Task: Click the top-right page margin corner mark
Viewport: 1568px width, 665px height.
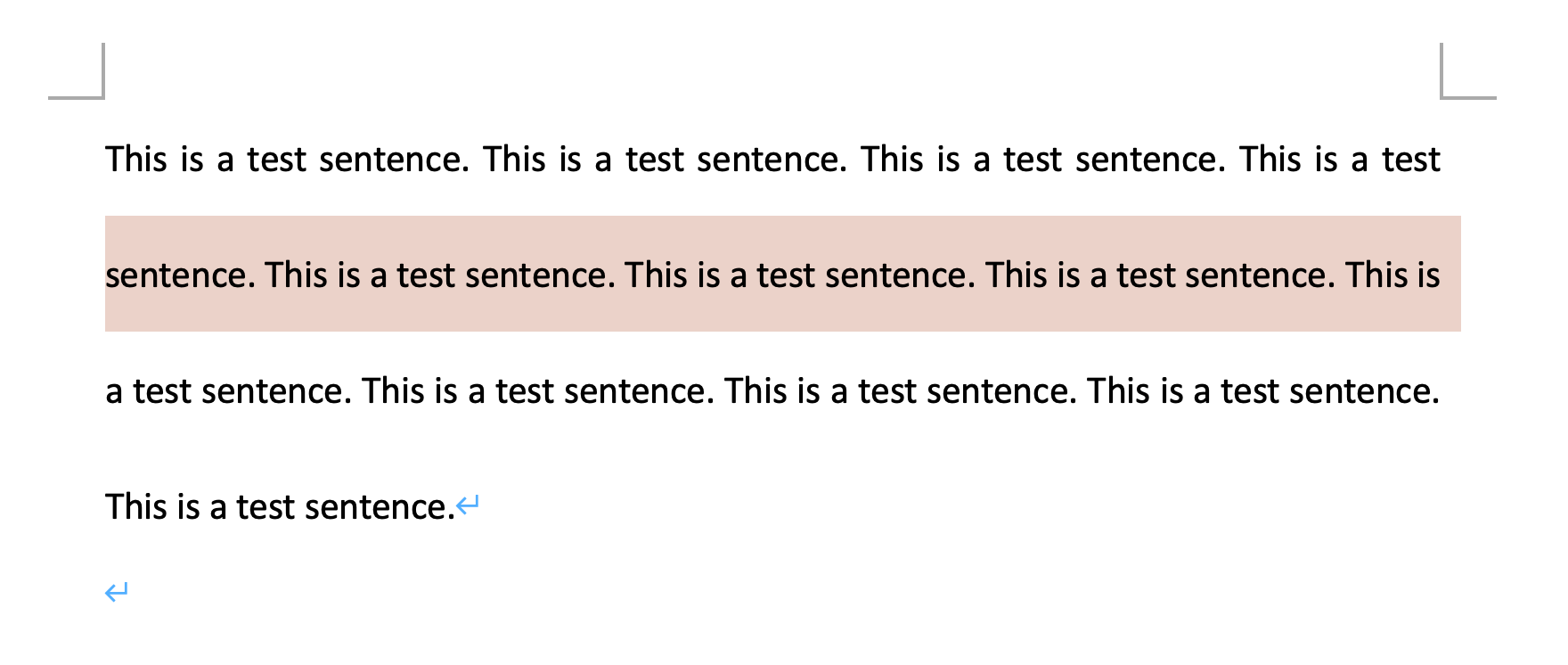Action: [1468, 71]
